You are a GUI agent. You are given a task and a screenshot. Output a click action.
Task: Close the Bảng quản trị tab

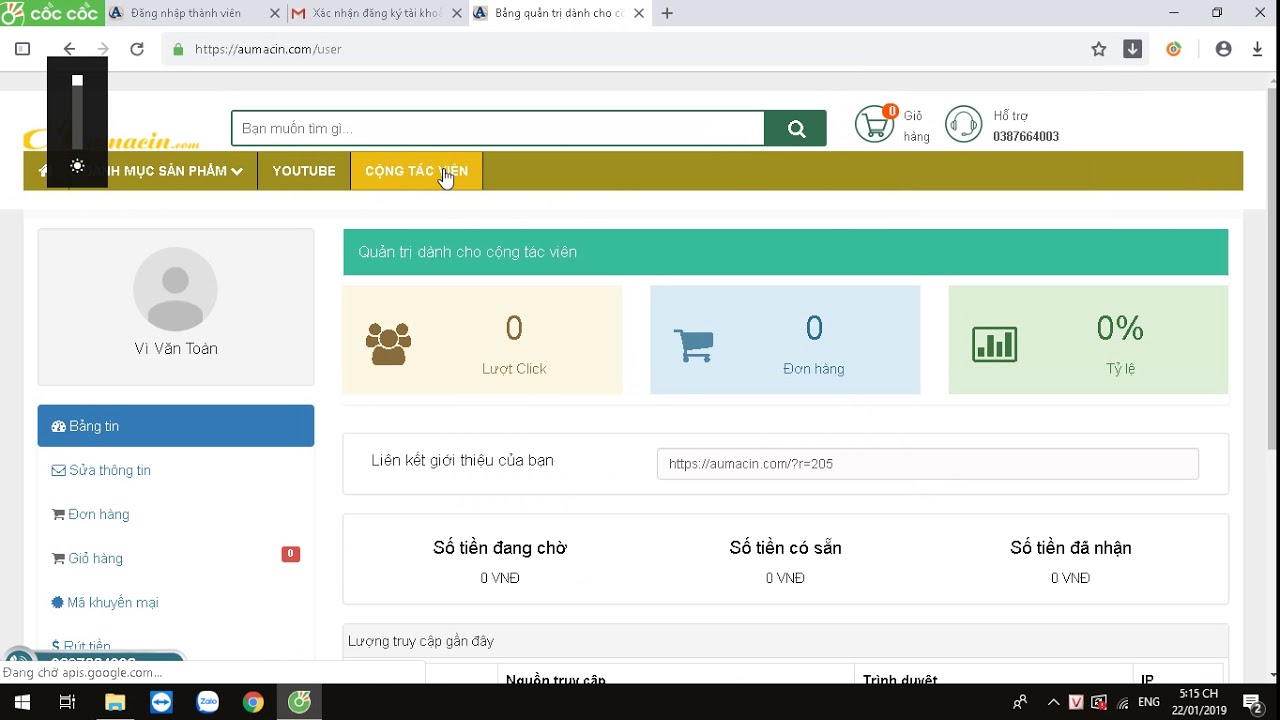[x=639, y=13]
